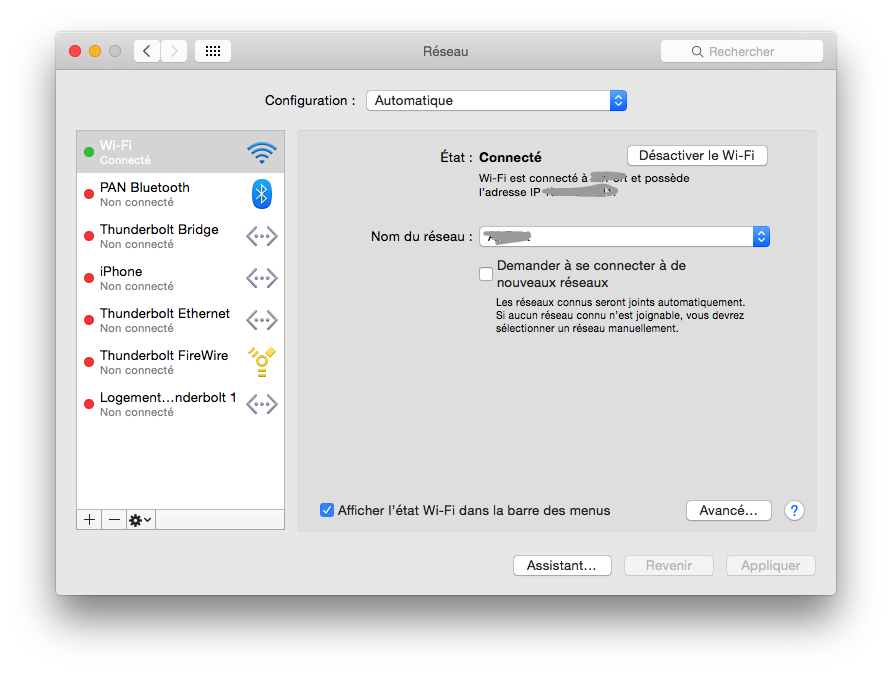Viewport: 892px width, 675px height.
Task: Select the PAN Bluetooth service
Action: coord(180,194)
